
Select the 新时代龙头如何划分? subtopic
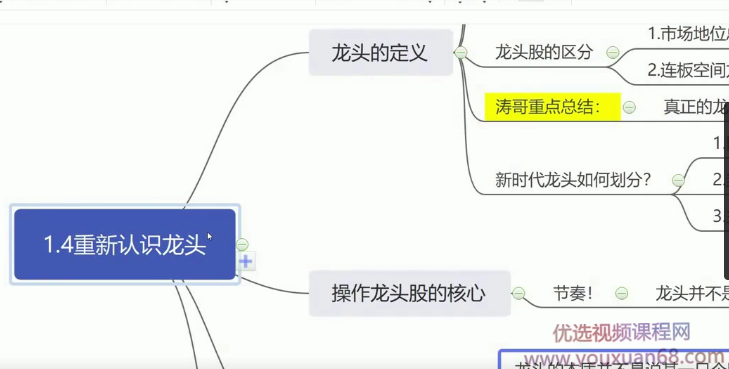(x=573, y=179)
